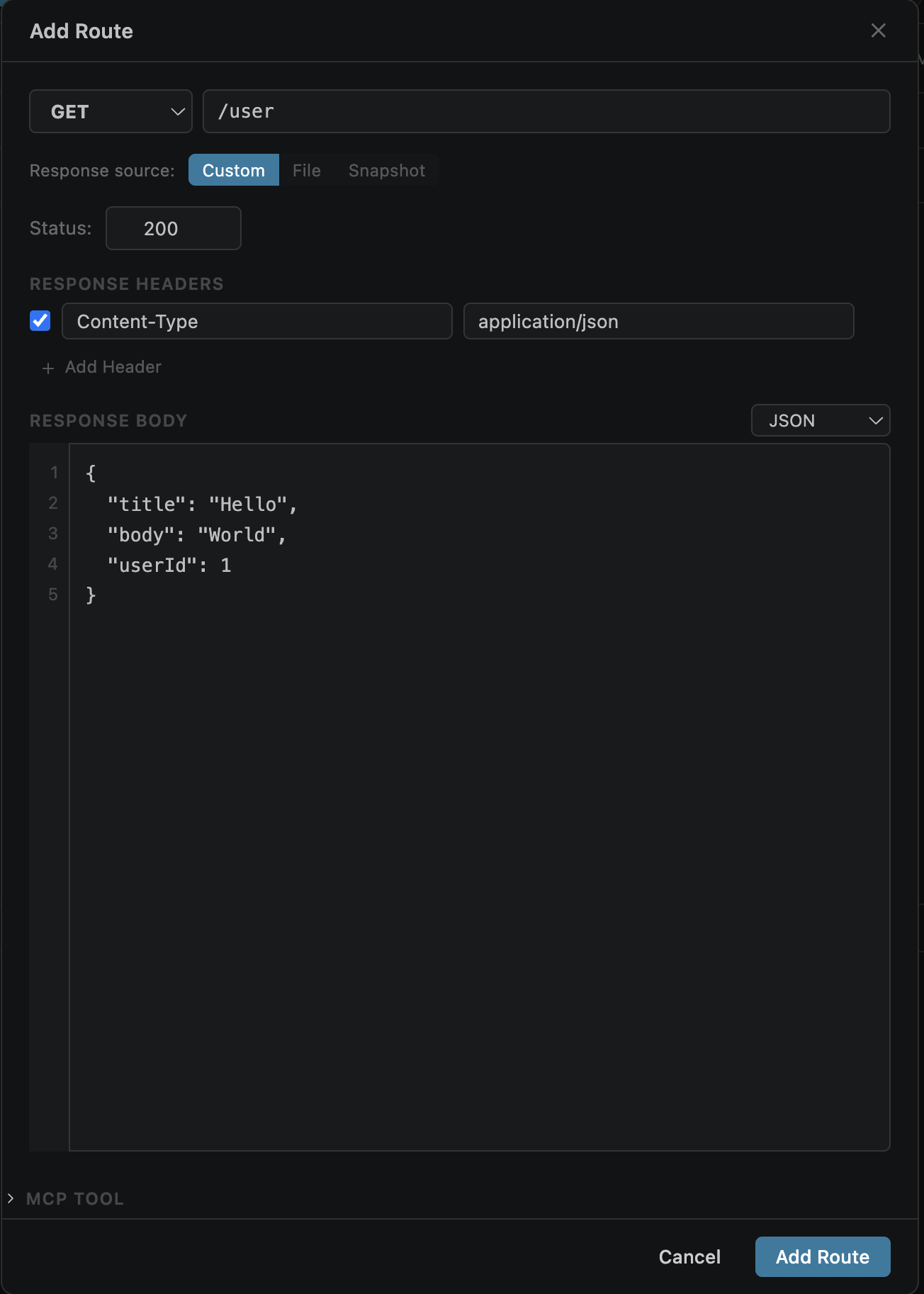The image size is (924, 1294).
Task: Edit the Content-Type header name field
Action: (257, 321)
